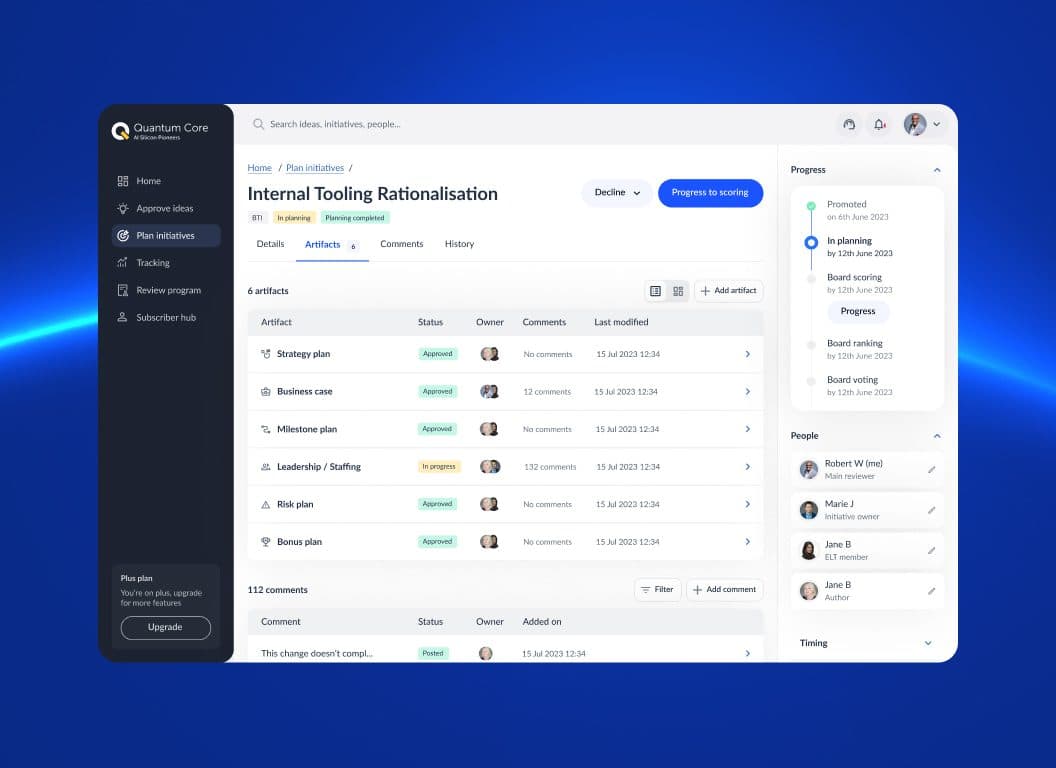Edit Robert W (me) with pencil icon
The height and width of the screenshot is (768, 1056).
click(x=932, y=469)
